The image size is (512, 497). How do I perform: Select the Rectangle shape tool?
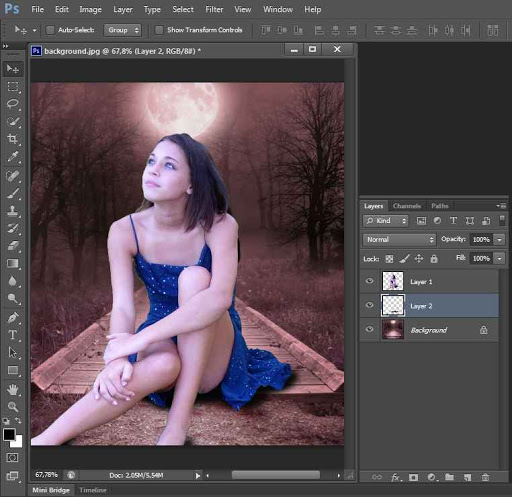[x=13, y=370]
